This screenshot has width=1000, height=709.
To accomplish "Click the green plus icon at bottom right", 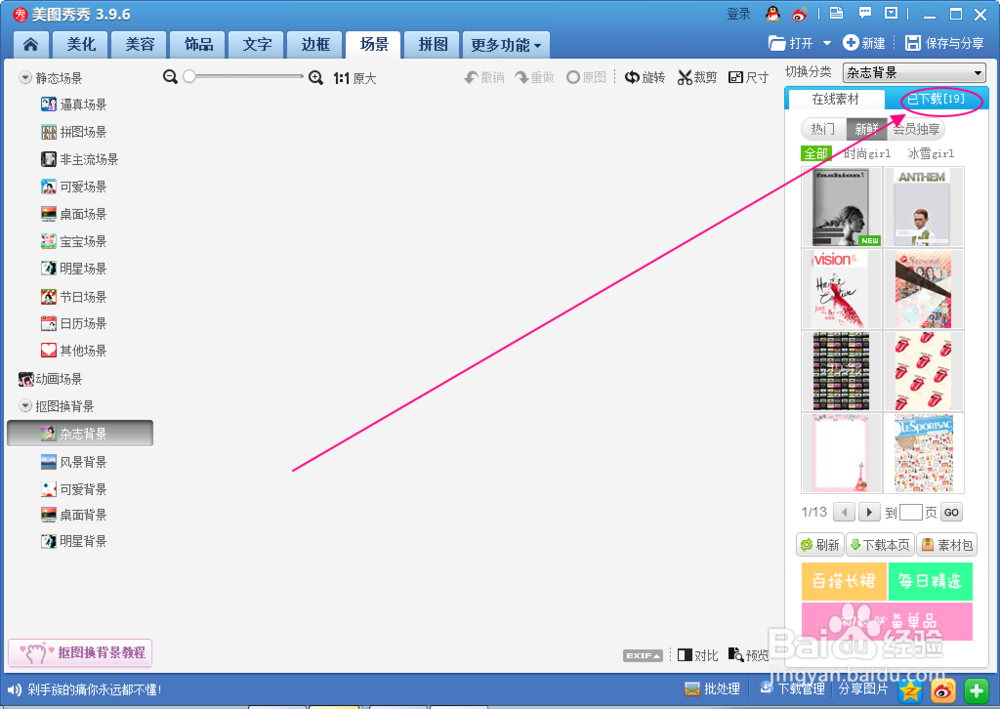I will coord(976,690).
